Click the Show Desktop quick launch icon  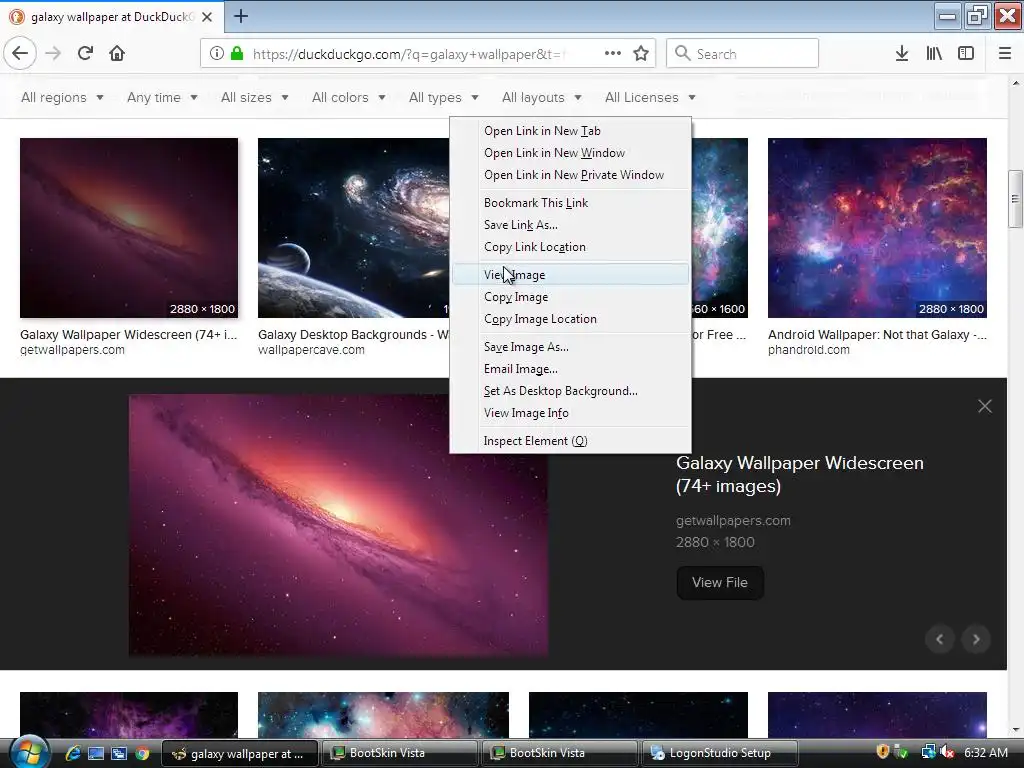[96, 753]
